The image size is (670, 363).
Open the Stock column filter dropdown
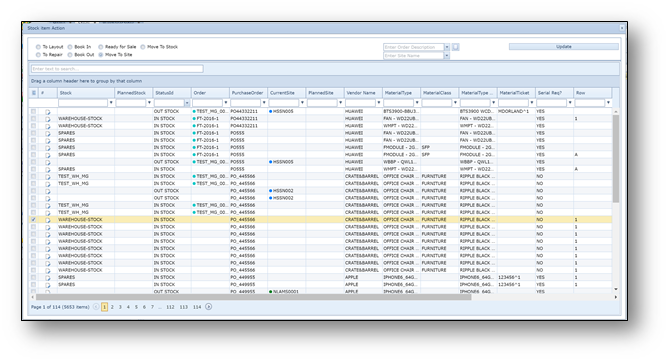[x=111, y=102]
